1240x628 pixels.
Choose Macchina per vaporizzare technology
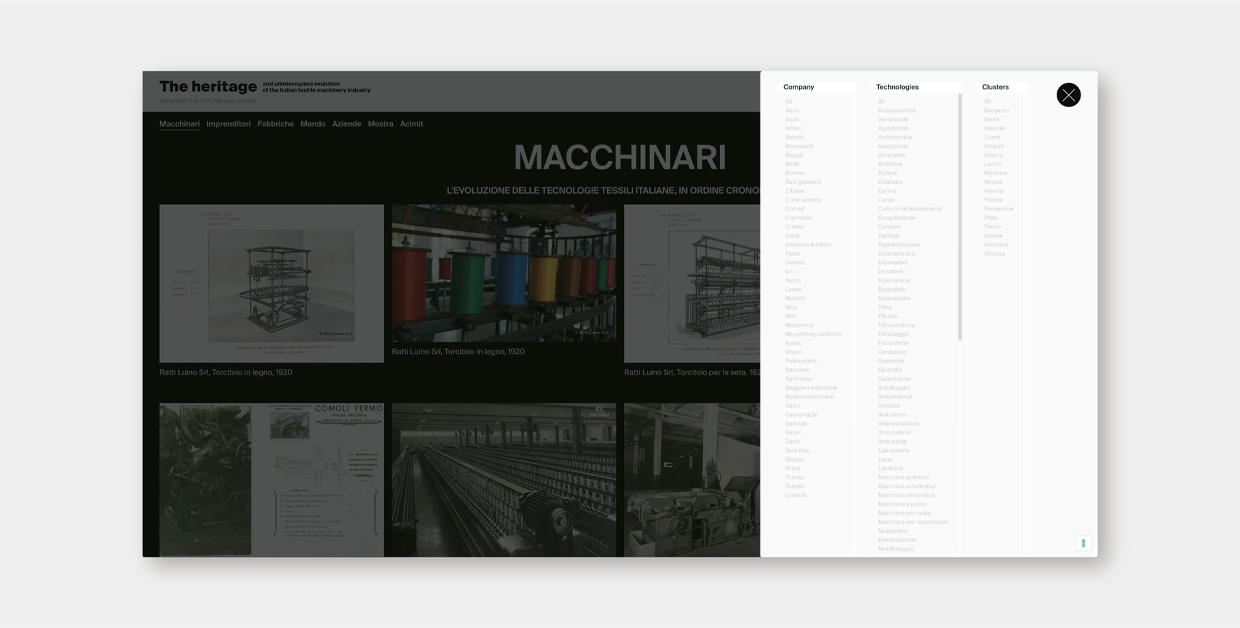[x=913, y=522]
